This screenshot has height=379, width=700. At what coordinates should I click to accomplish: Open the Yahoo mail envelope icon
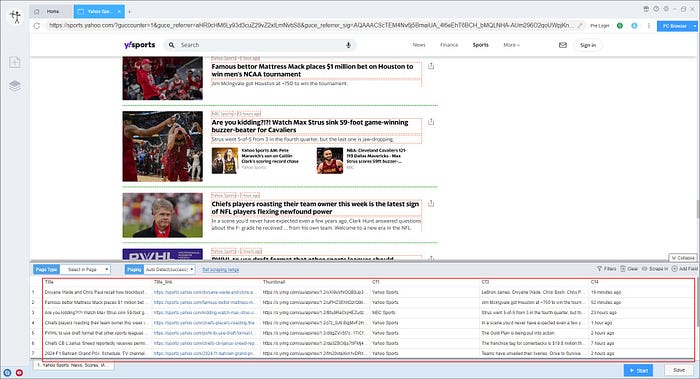coord(563,45)
